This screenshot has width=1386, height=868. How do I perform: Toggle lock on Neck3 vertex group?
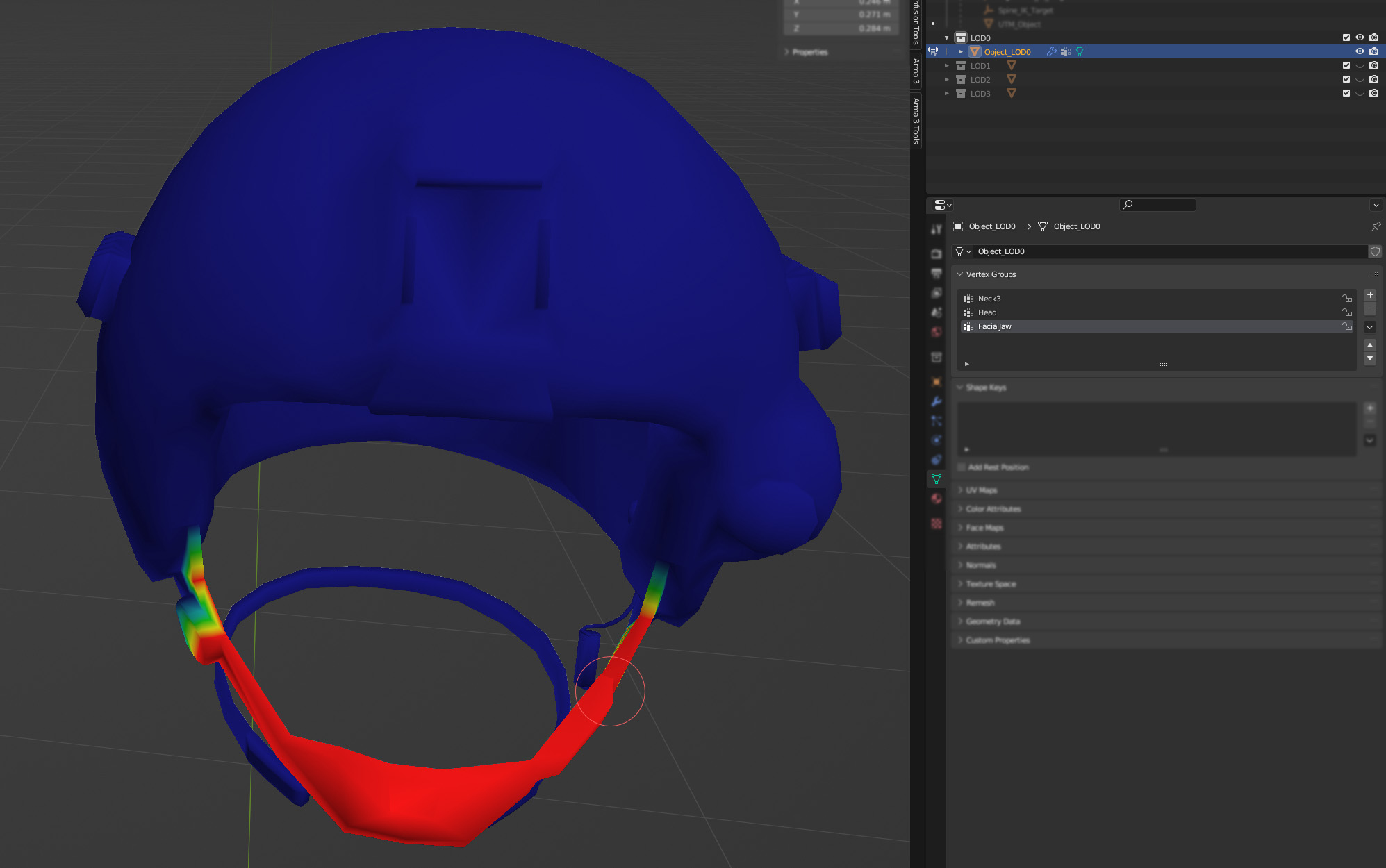(x=1347, y=299)
